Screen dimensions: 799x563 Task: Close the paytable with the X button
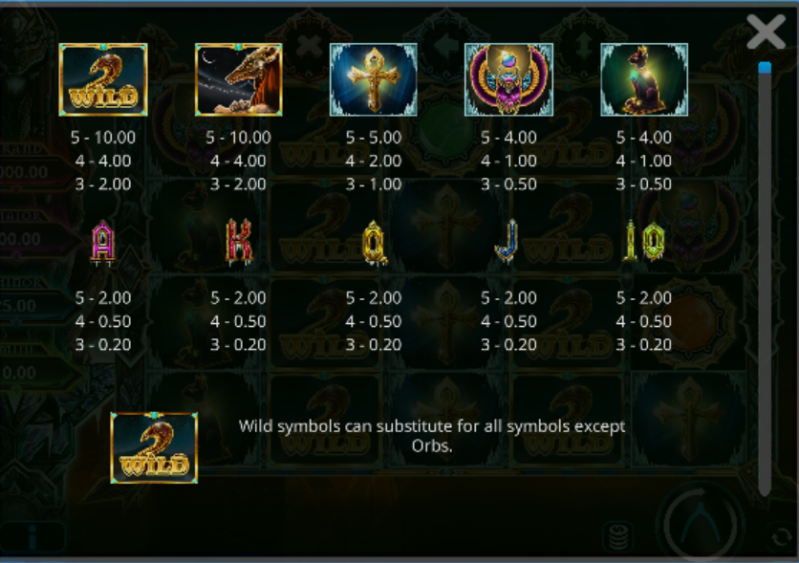tap(766, 31)
